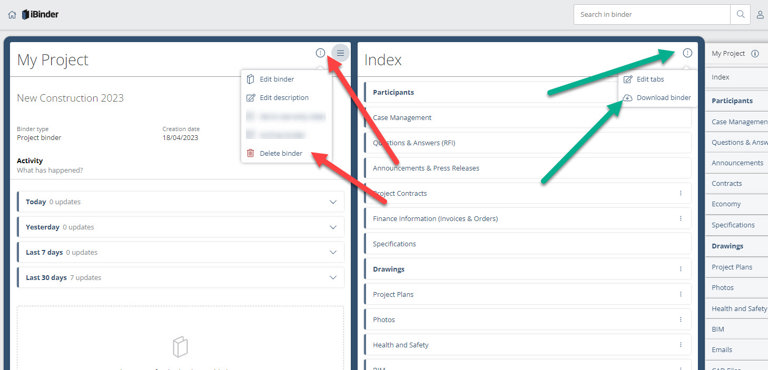
Task: Open three-dot menu for Project Contracts
Action: tap(680, 193)
